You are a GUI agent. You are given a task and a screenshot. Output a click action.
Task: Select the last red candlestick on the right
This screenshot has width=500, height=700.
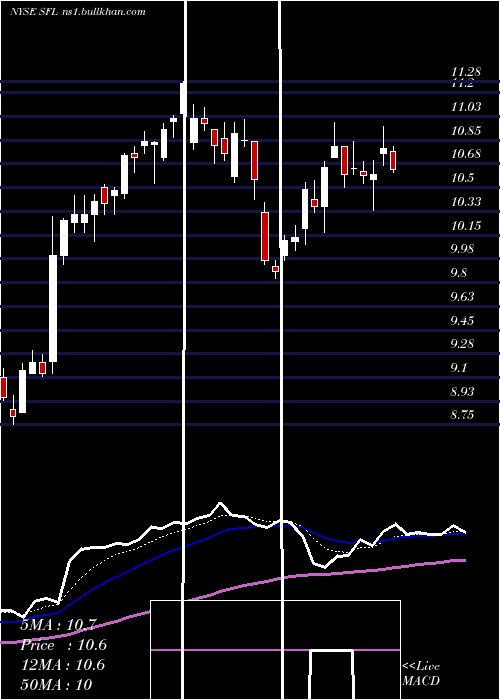coord(393,160)
